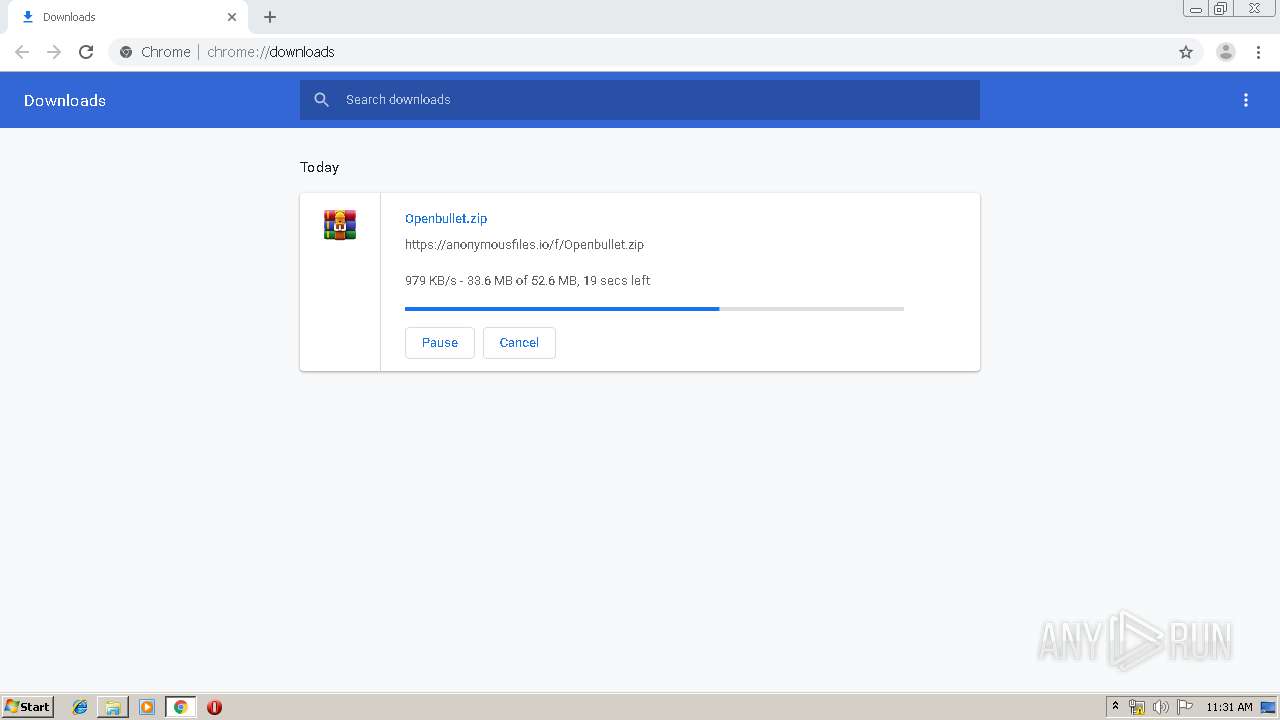Click the Downloads page title
The image size is (1280, 720).
coord(65,101)
